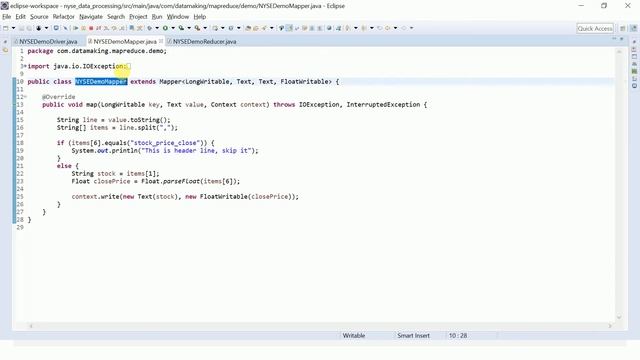Click the Resume debug icon
The width and height of the screenshot is (640, 360).
click(x=76, y=28)
